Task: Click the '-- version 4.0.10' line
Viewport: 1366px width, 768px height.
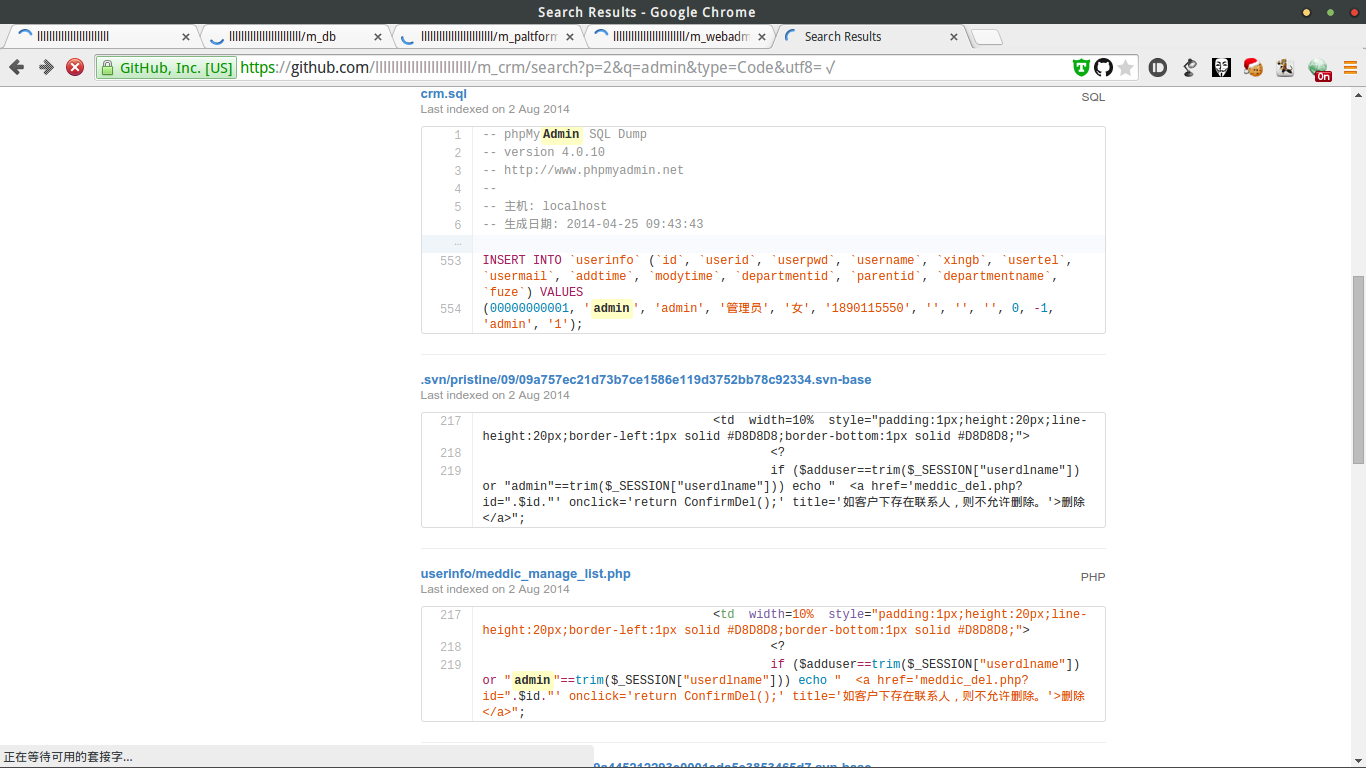Action: [543, 153]
